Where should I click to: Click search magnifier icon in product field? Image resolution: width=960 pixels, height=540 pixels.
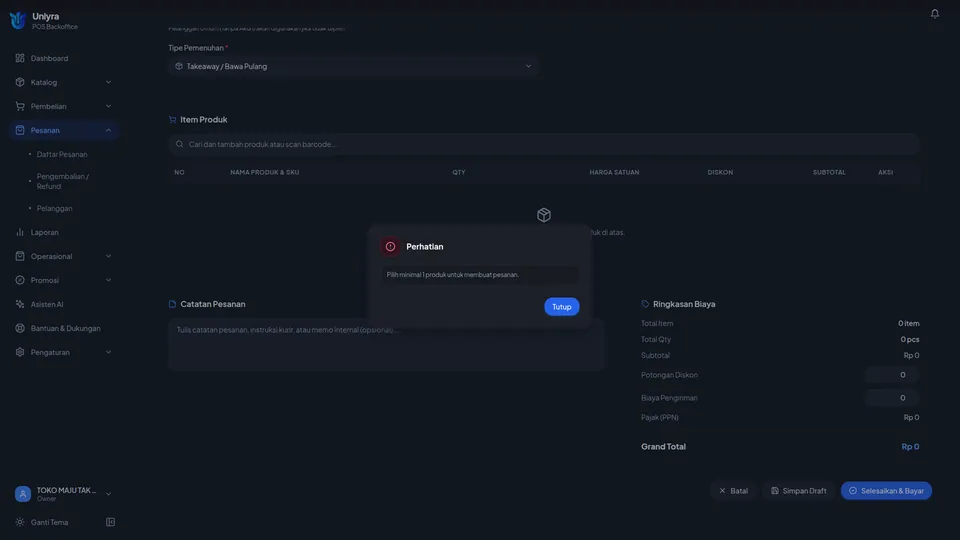(179, 144)
